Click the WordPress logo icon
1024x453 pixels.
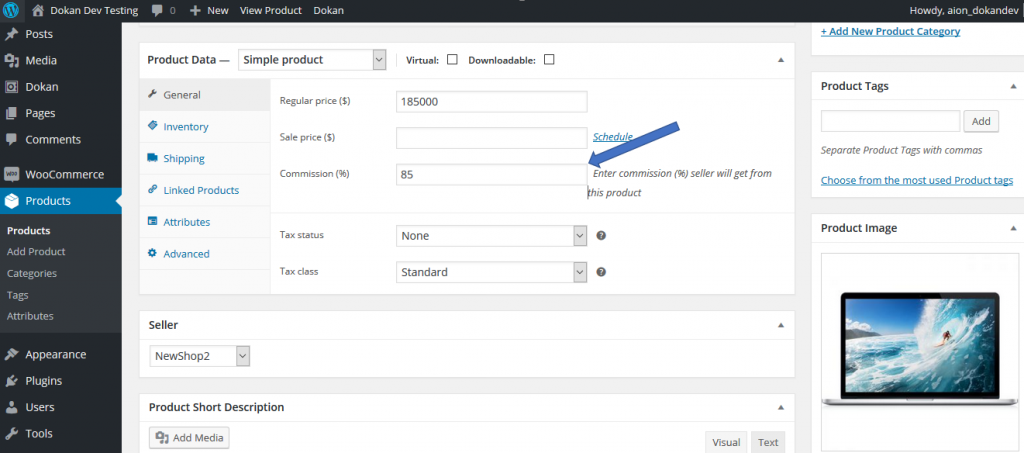pyautogui.click(x=11, y=10)
